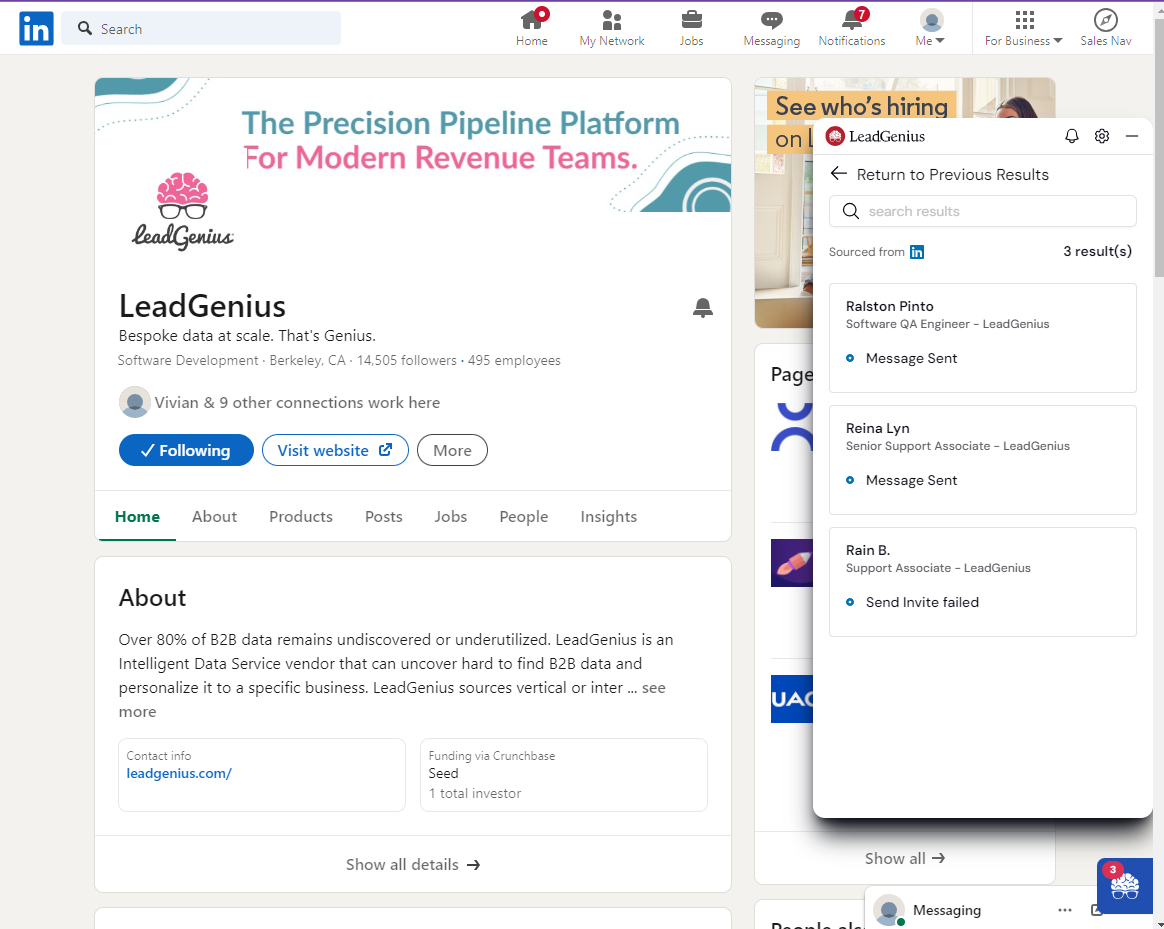The width and height of the screenshot is (1164, 929).
Task: Open the LeadGenius floating widget with badge 3
Action: [x=1125, y=885]
